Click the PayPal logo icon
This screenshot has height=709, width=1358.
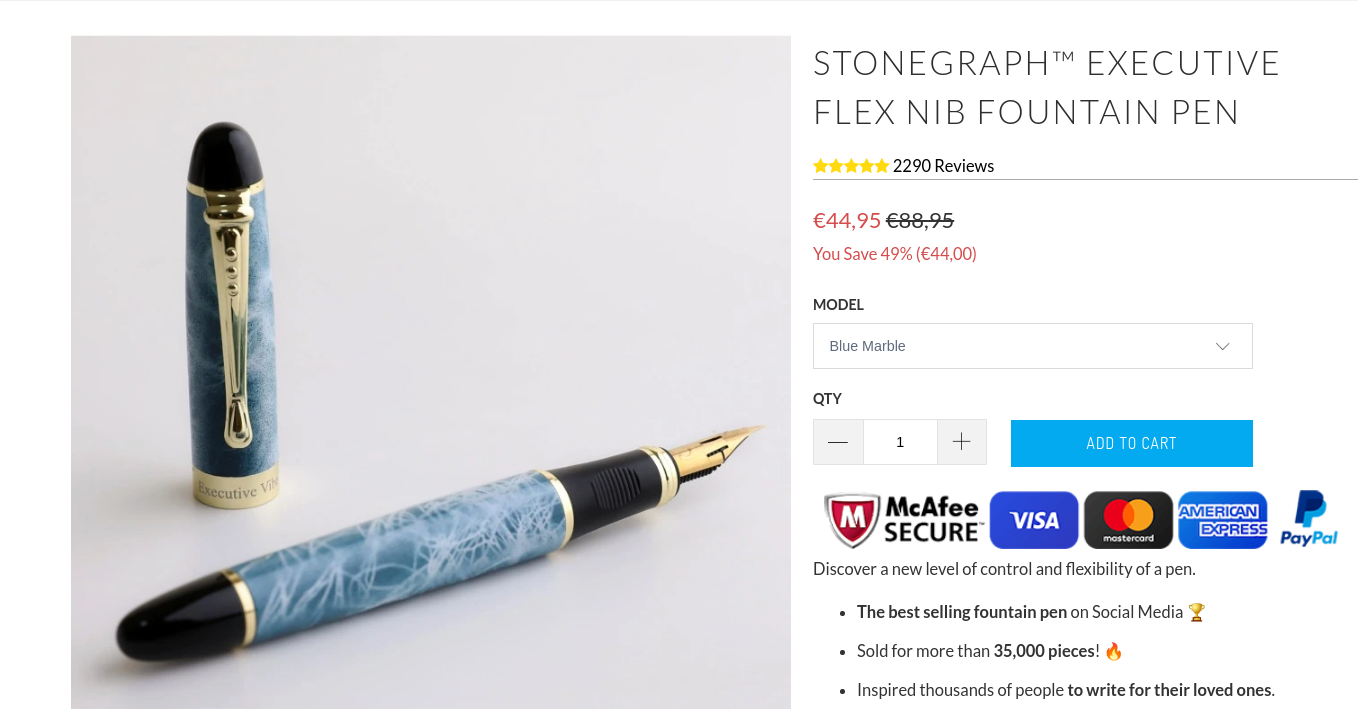[1309, 519]
